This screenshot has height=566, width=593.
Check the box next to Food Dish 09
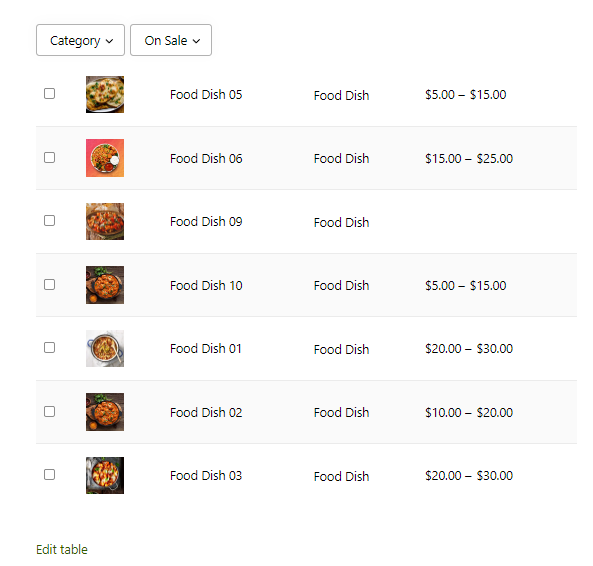(x=50, y=220)
